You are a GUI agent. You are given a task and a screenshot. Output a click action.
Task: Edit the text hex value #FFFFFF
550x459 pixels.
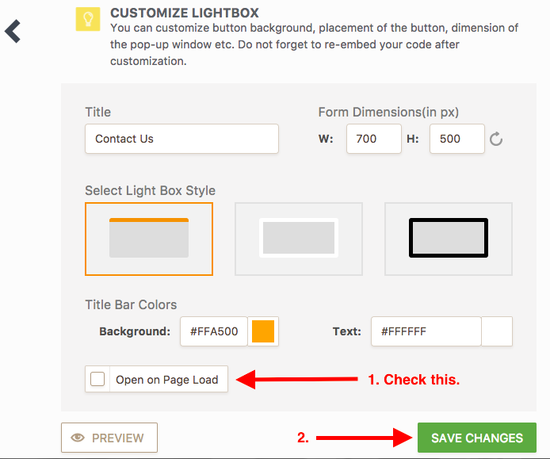point(426,331)
